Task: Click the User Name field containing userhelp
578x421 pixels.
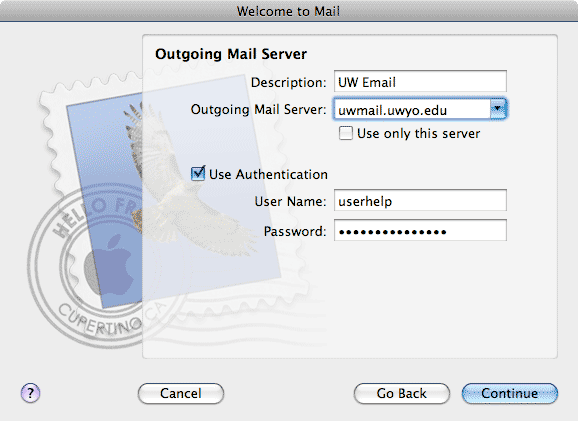Action: click(420, 201)
